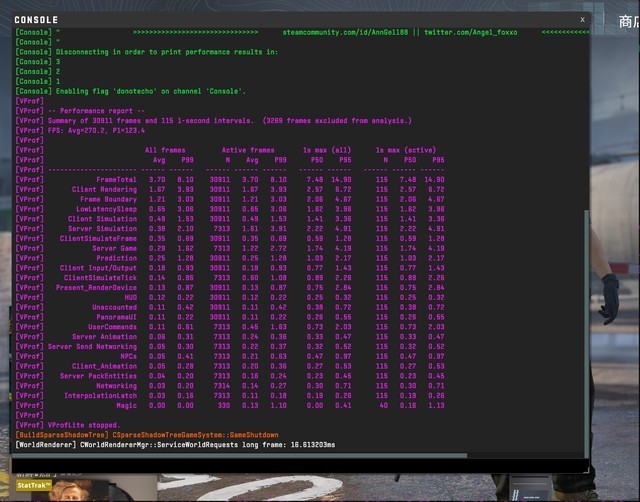This screenshot has width=640, height=502.
Task: Click the Client Input/Output row label
Action: (x=98, y=268)
